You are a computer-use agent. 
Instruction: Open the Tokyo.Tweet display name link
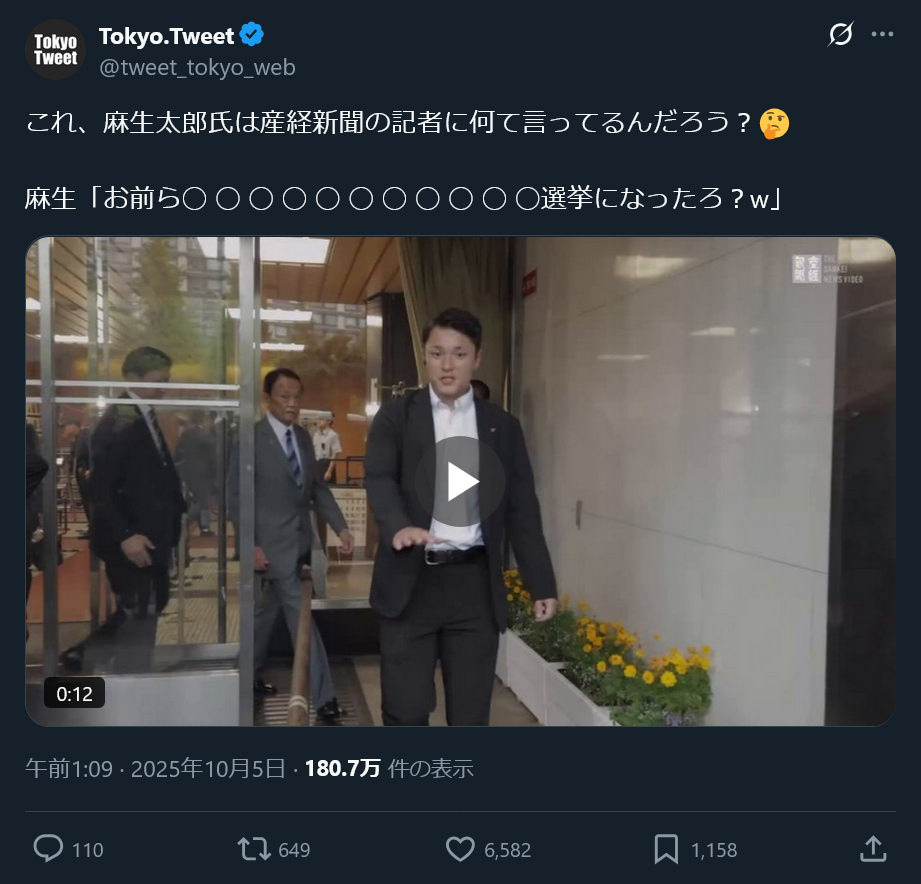(166, 36)
